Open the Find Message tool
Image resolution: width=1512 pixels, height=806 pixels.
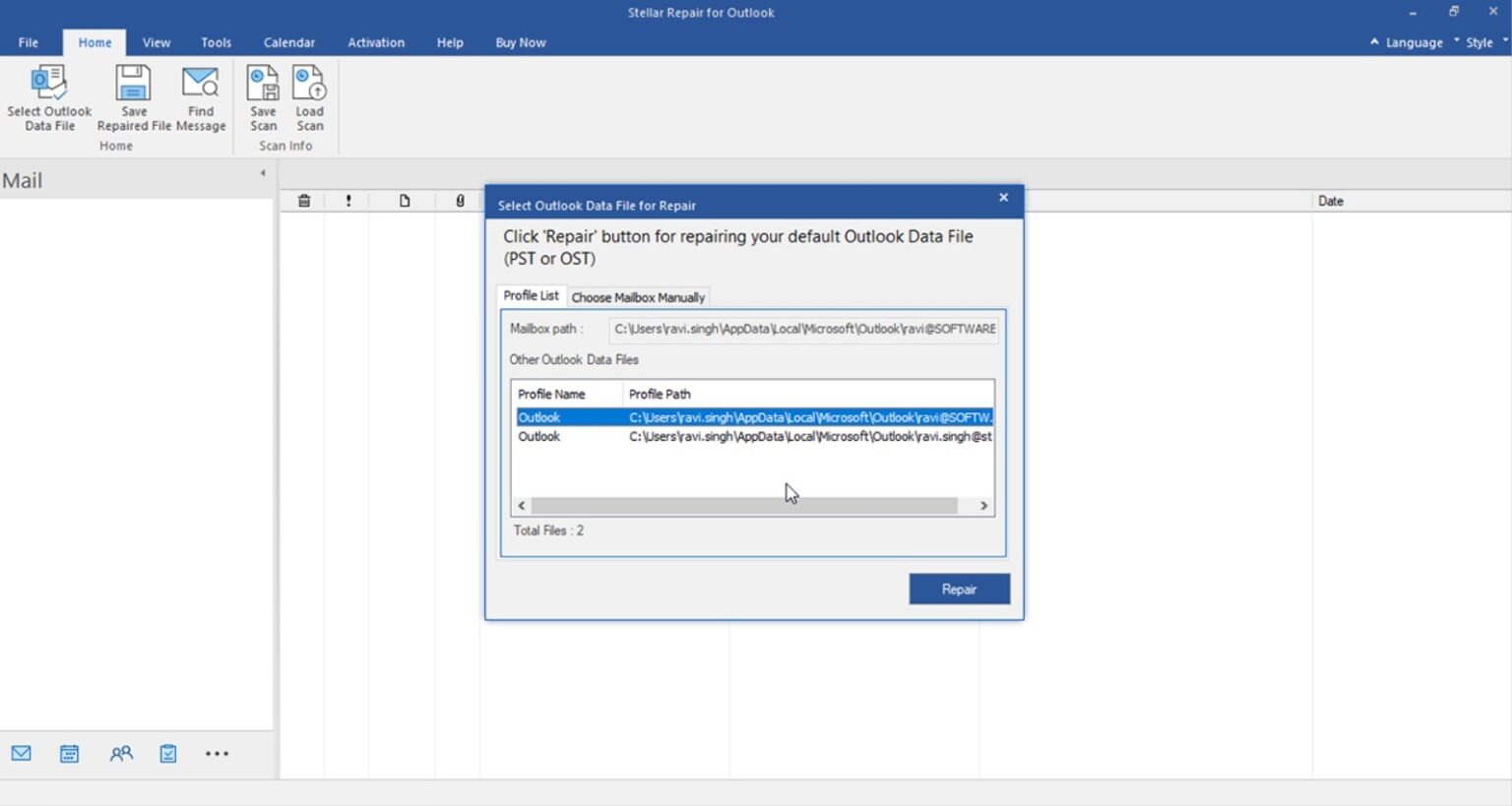pyautogui.click(x=200, y=96)
